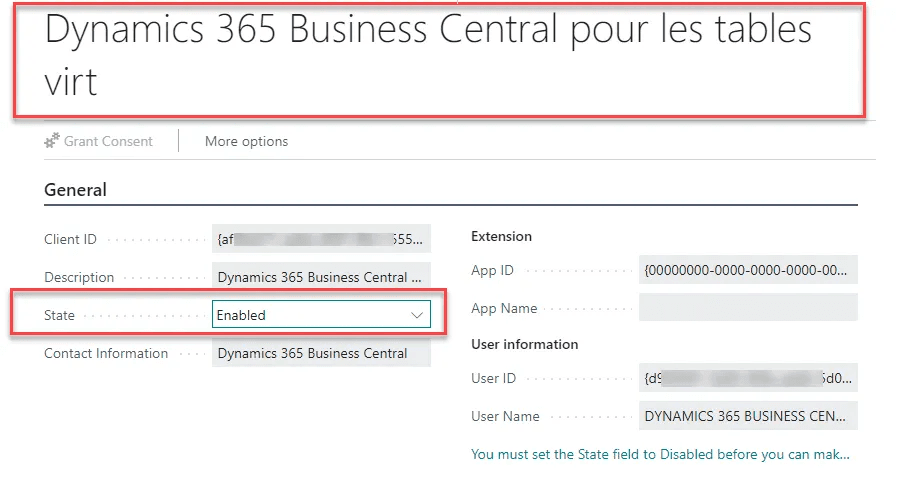Screen dimensions: 909x497
Task: Click the User information group heading
Action: 524,344
